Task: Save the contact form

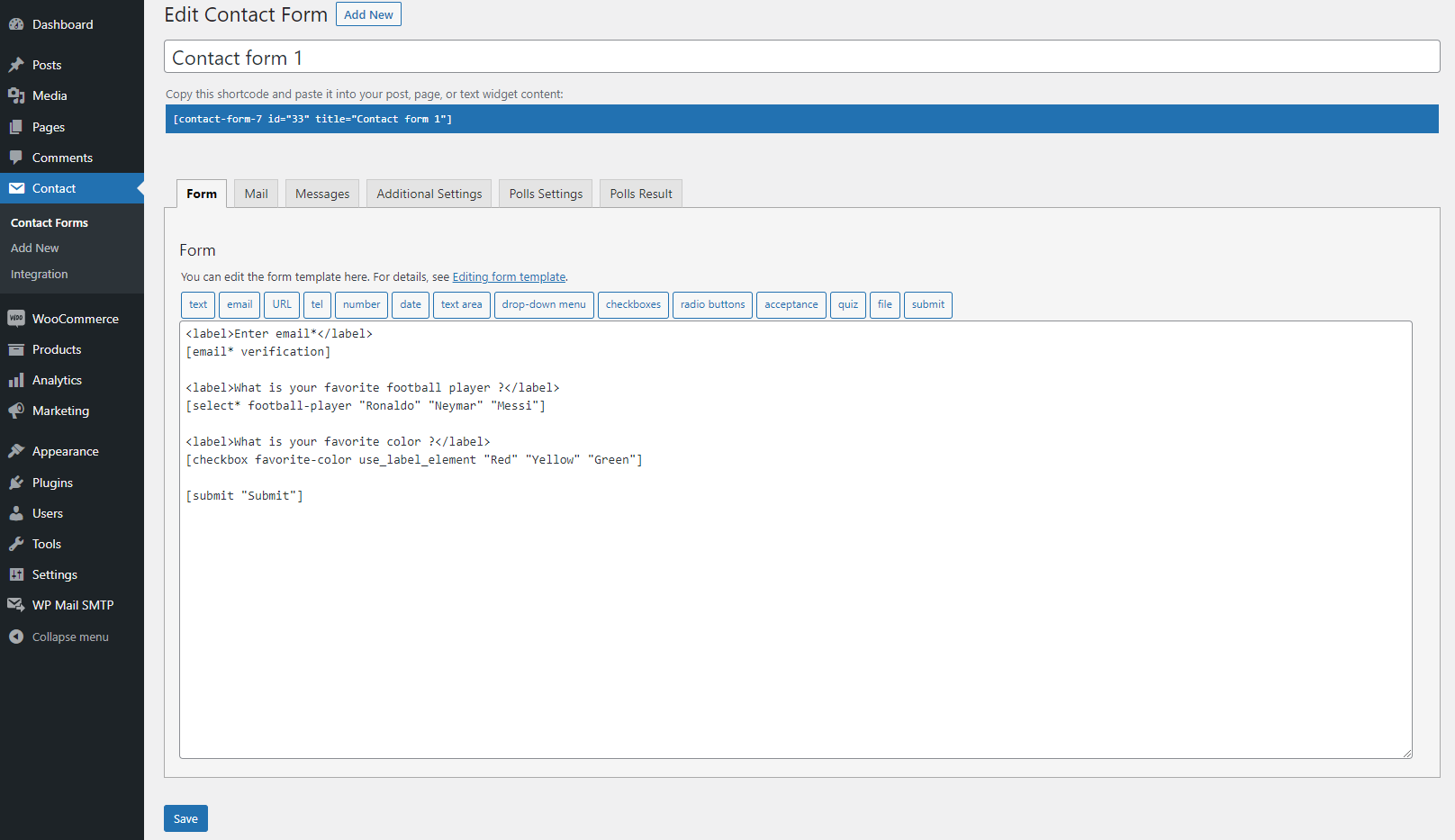Action: click(x=185, y=818)
